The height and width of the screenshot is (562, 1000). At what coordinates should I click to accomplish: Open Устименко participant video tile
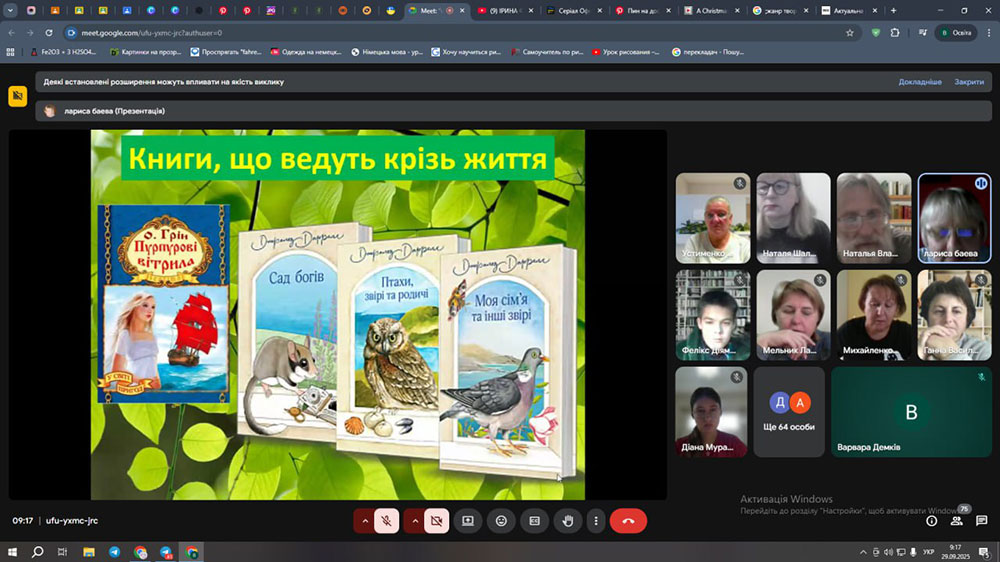(x=713, y=218)
